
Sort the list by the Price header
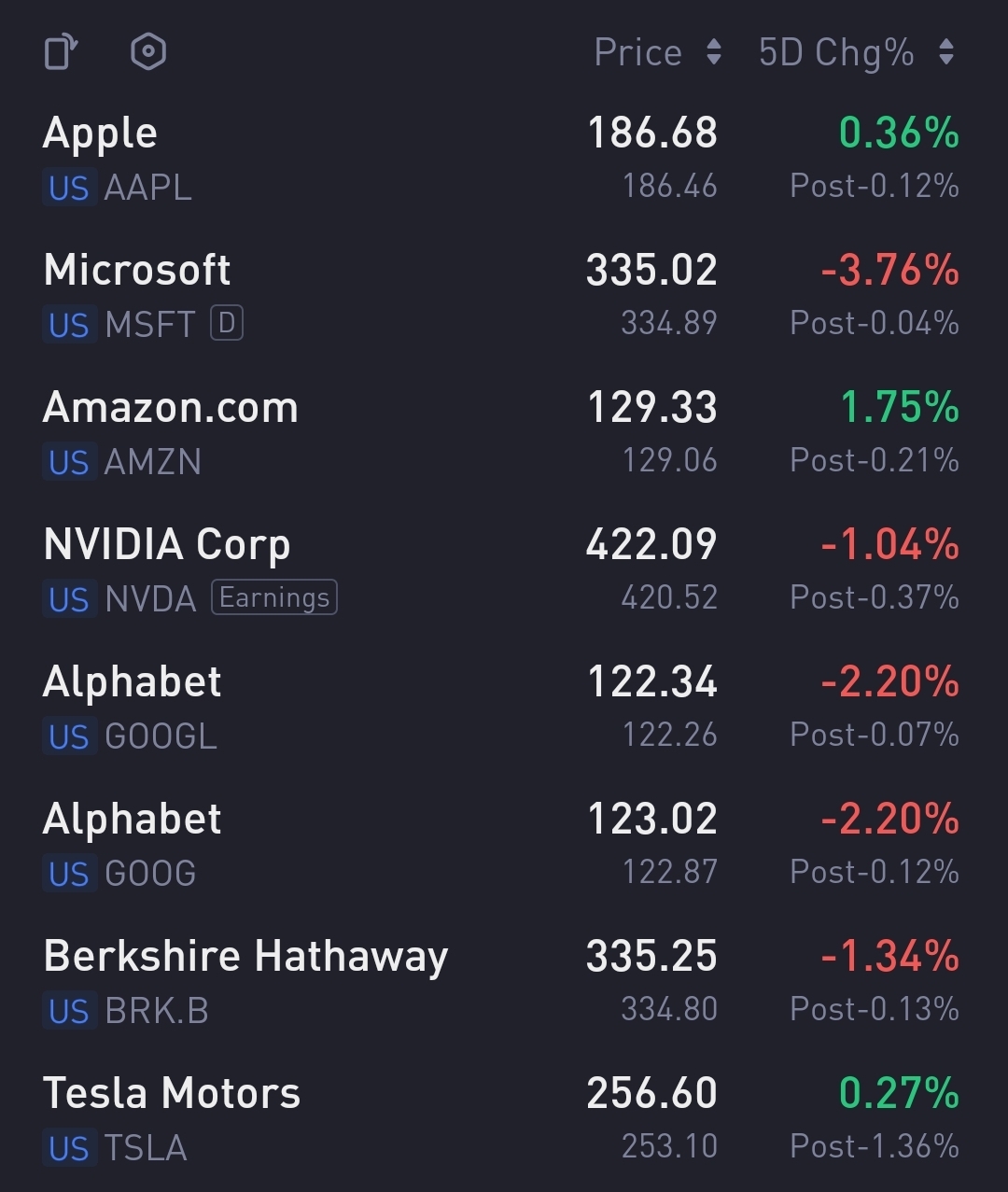pyautogui.click(x=638, y=52)
